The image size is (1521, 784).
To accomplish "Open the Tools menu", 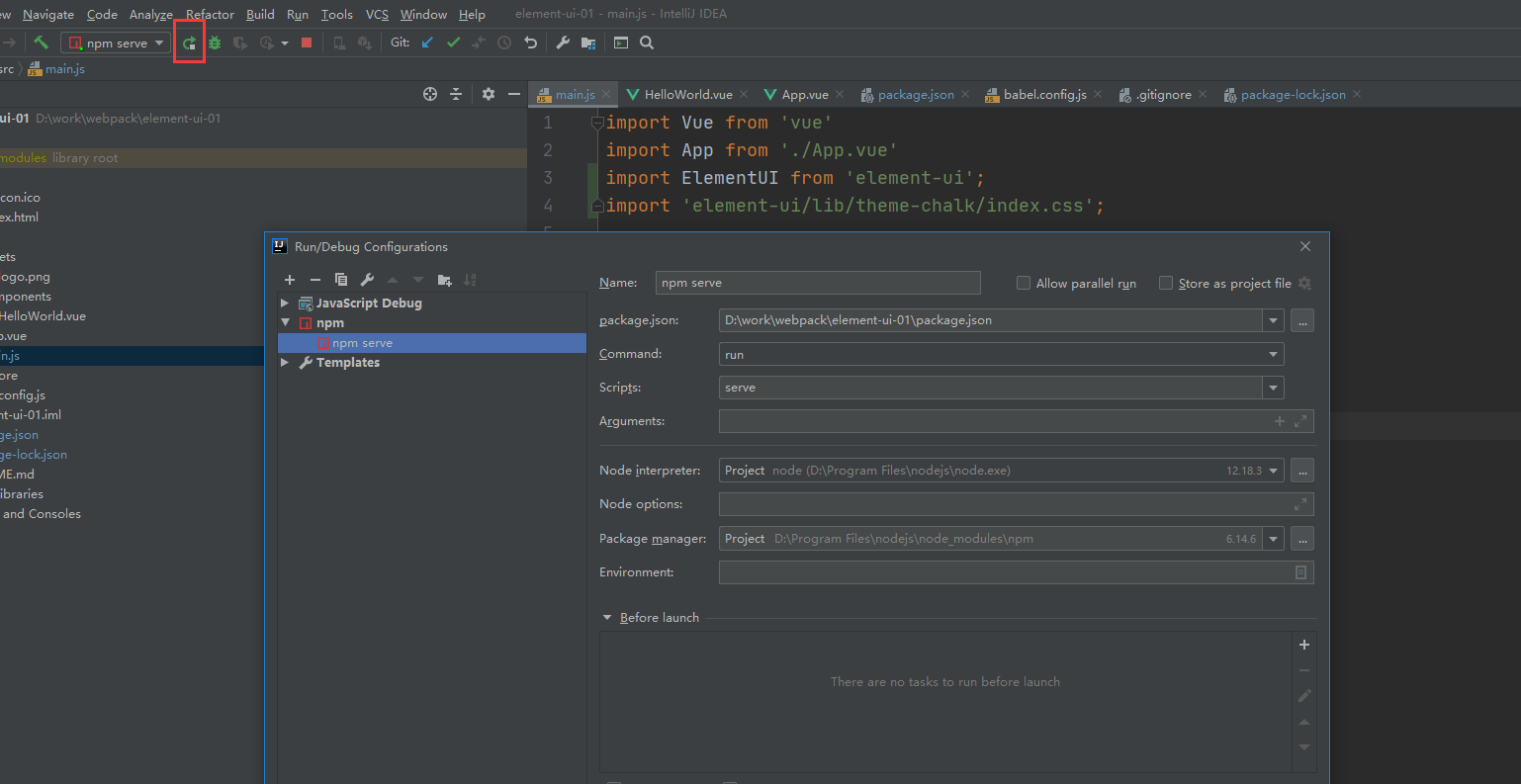I will pyautogui.click(x=336, y=14).
